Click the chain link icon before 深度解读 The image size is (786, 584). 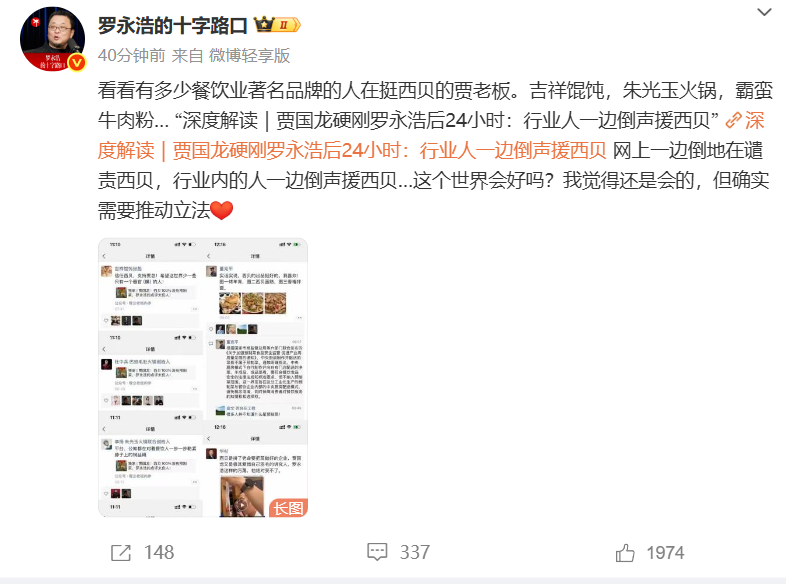pyautogui.click(x=733, y=120)
